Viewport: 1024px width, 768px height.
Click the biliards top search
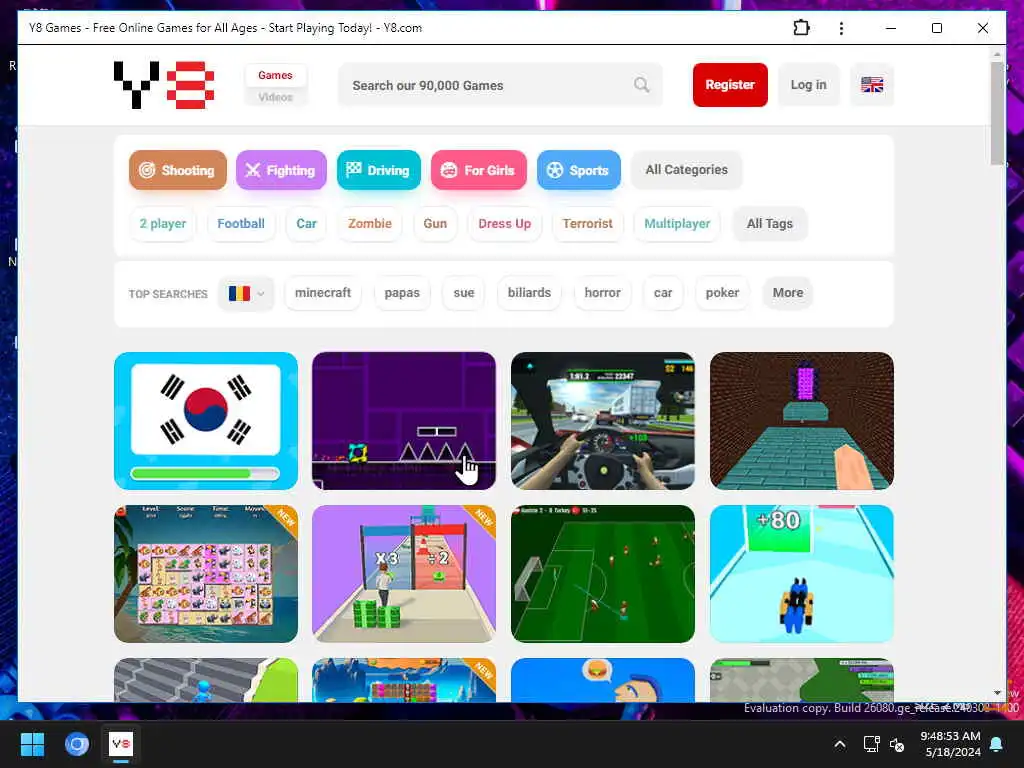529,293
